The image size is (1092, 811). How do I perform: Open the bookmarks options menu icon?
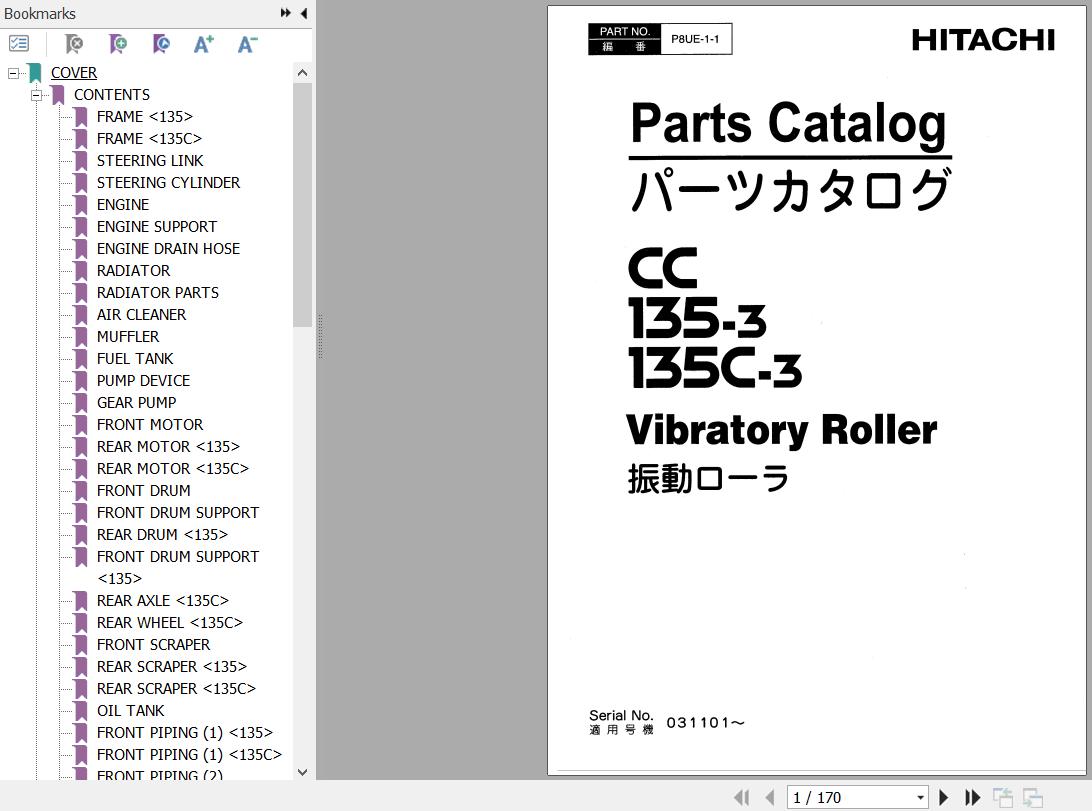click(19, 44)
